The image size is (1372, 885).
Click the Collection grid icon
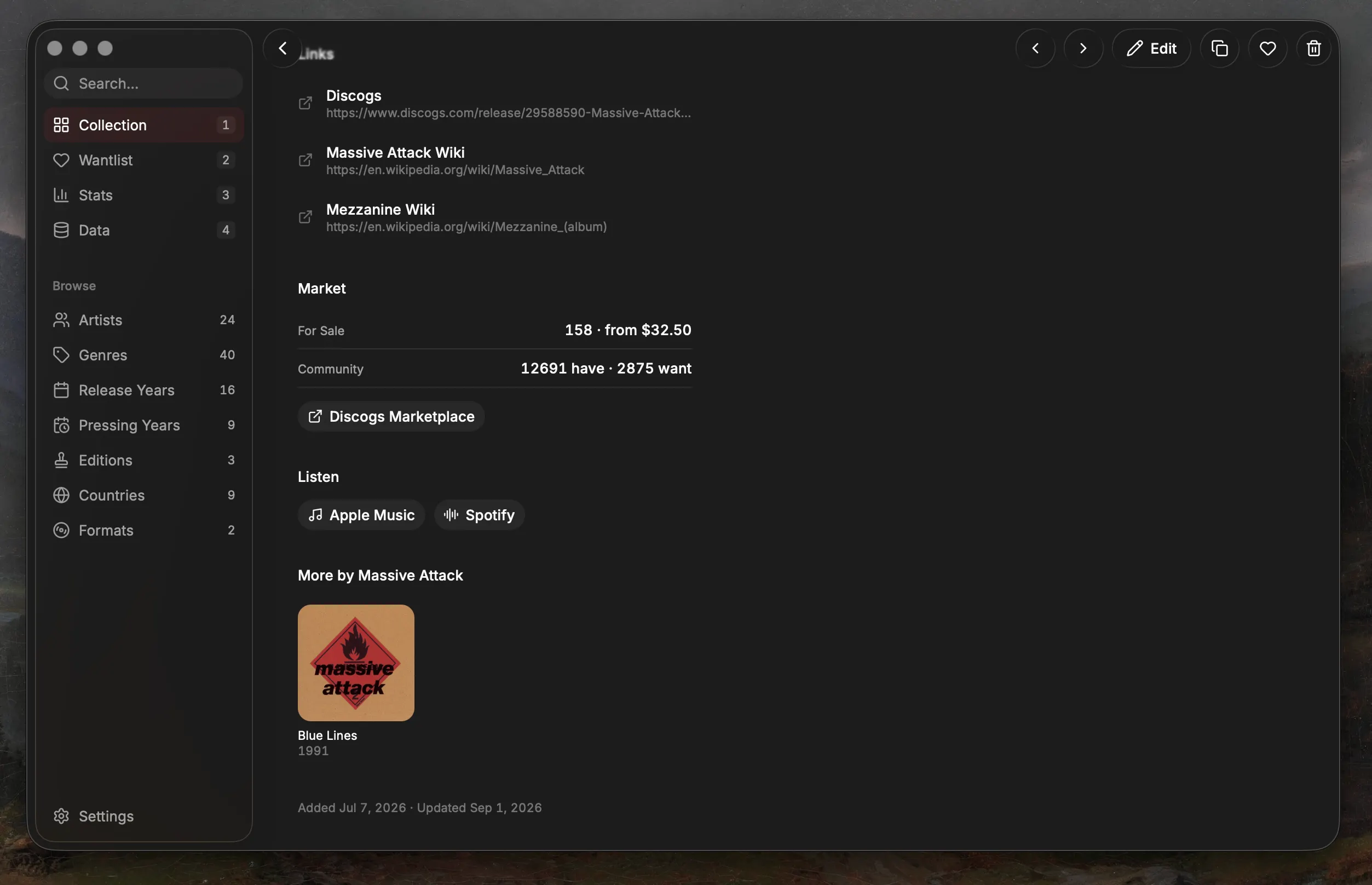click(x=61, y=125)
